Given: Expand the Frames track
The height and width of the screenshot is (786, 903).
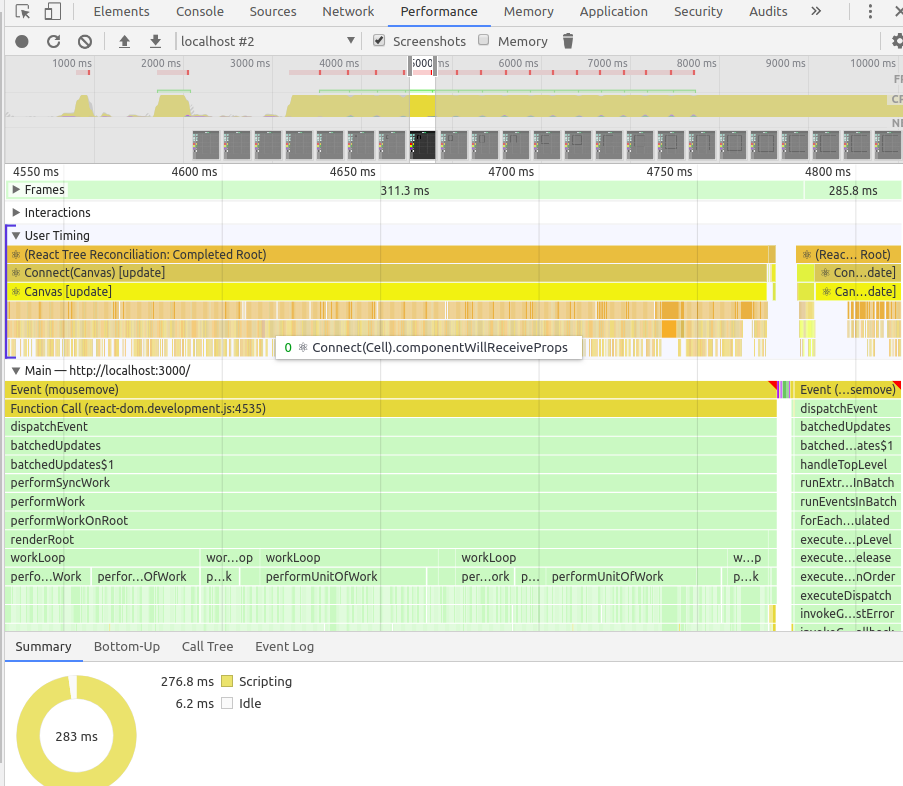Looking at the screenshot, I should [x=16, y=190].
